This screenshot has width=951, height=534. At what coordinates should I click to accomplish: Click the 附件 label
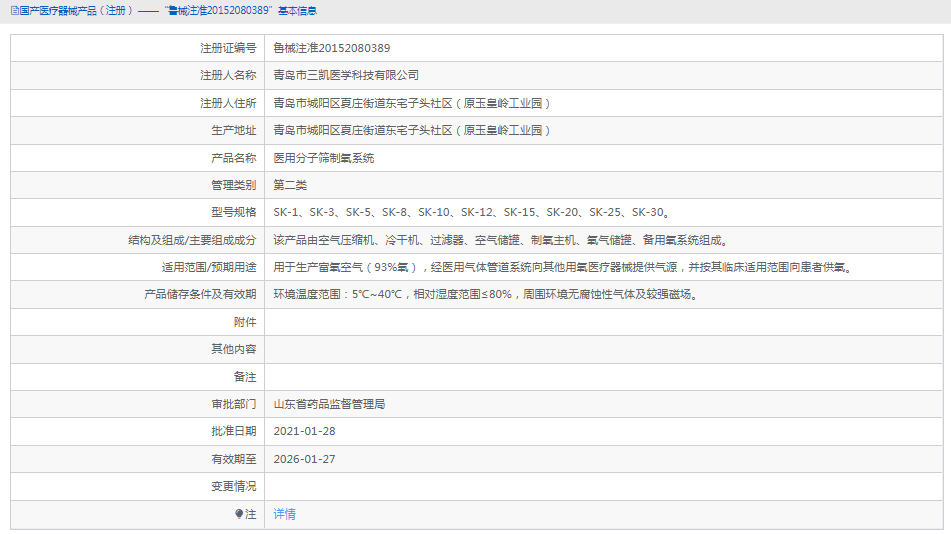(x=245, y=322)
